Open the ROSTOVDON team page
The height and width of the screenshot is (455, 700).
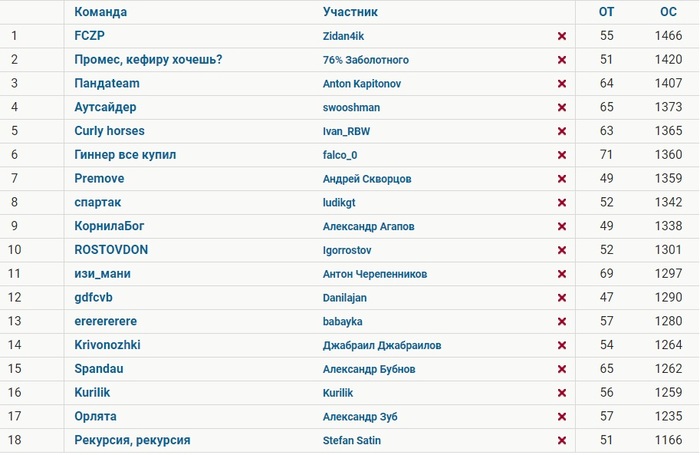point(111,250)
